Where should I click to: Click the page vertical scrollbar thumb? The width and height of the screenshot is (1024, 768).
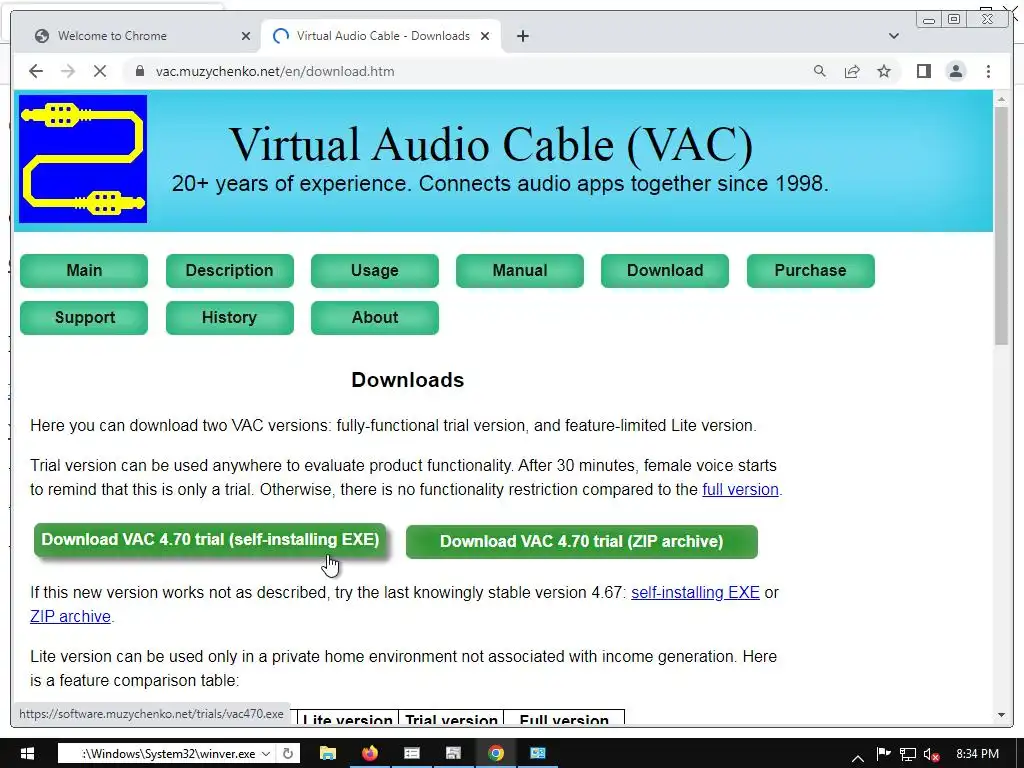pyautogui.click(x=1001, y=225)
